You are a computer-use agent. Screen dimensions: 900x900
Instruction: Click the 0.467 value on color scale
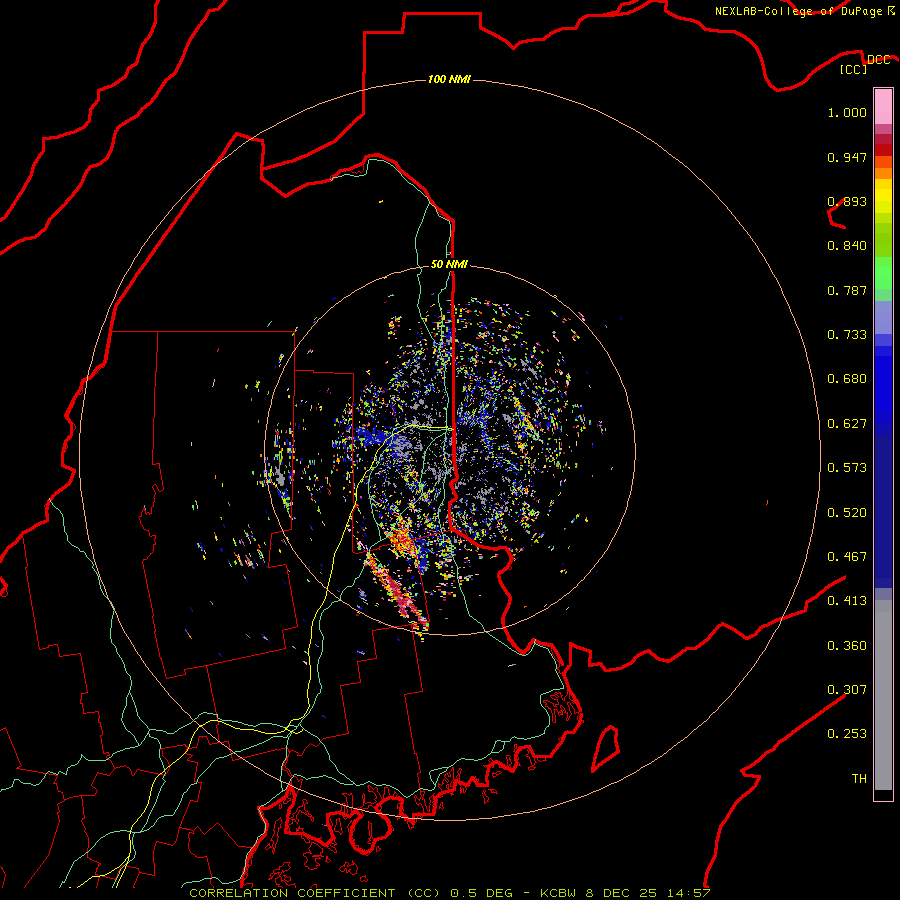(x=847, y=557)
